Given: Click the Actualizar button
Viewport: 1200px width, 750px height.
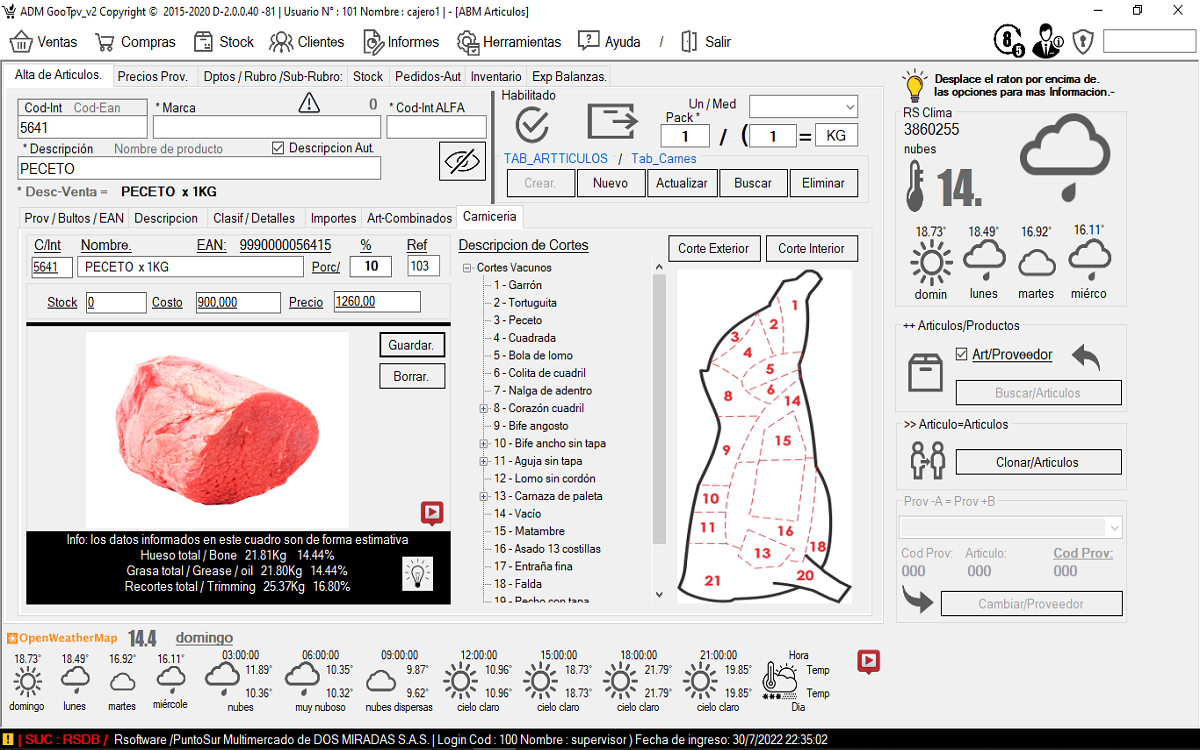Looking at the screenshot, I should point(682,183).
